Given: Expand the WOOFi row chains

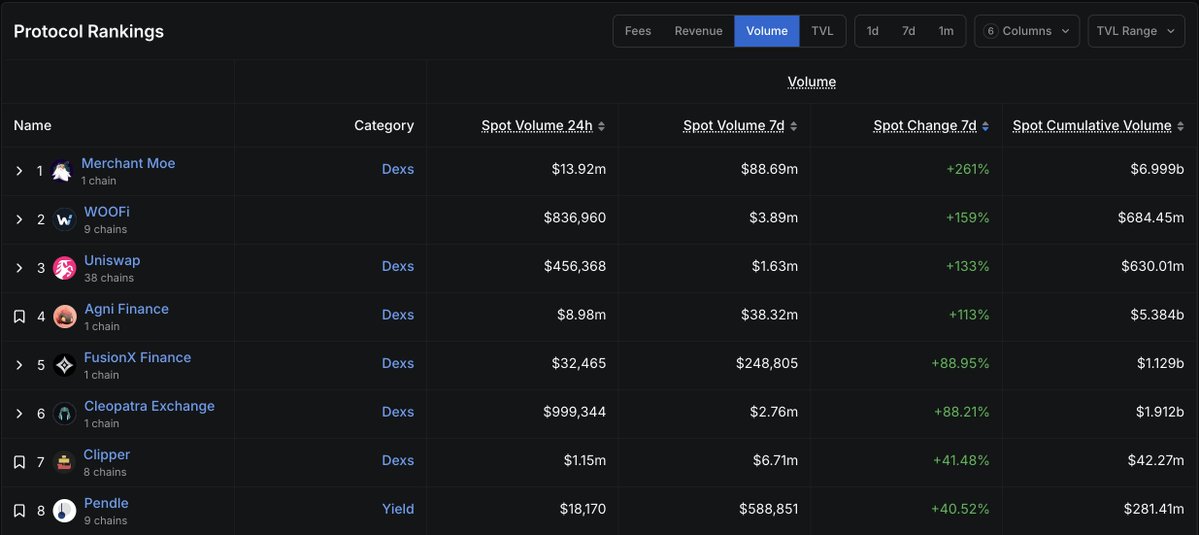Looking at the screenshot, I should click(x=20, y=219).
